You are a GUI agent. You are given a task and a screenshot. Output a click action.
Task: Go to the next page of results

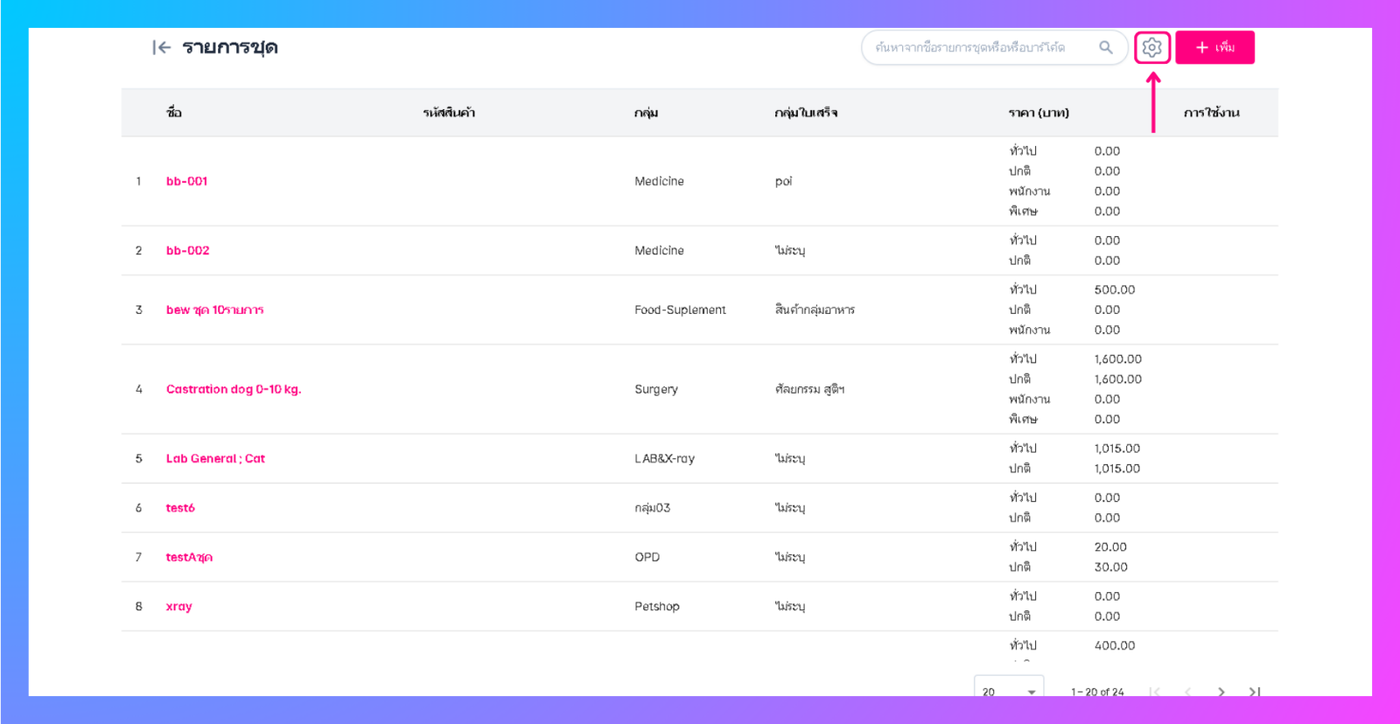1221,692
